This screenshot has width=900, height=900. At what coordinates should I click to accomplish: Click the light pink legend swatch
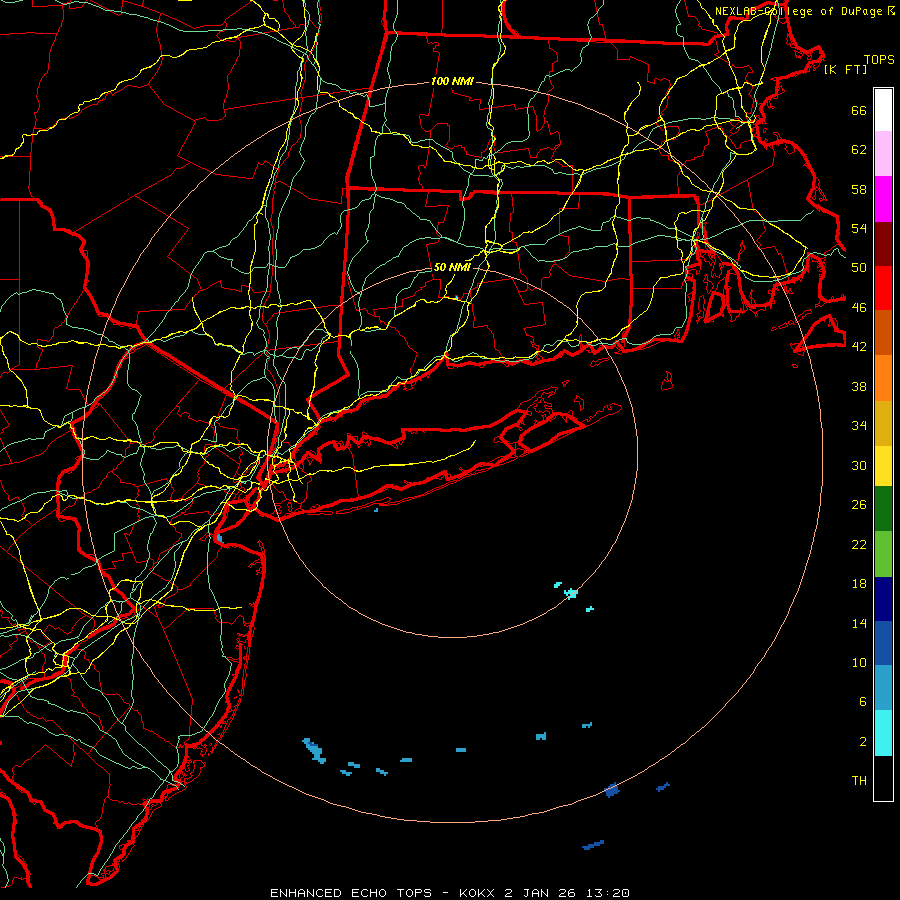(883, 154)
